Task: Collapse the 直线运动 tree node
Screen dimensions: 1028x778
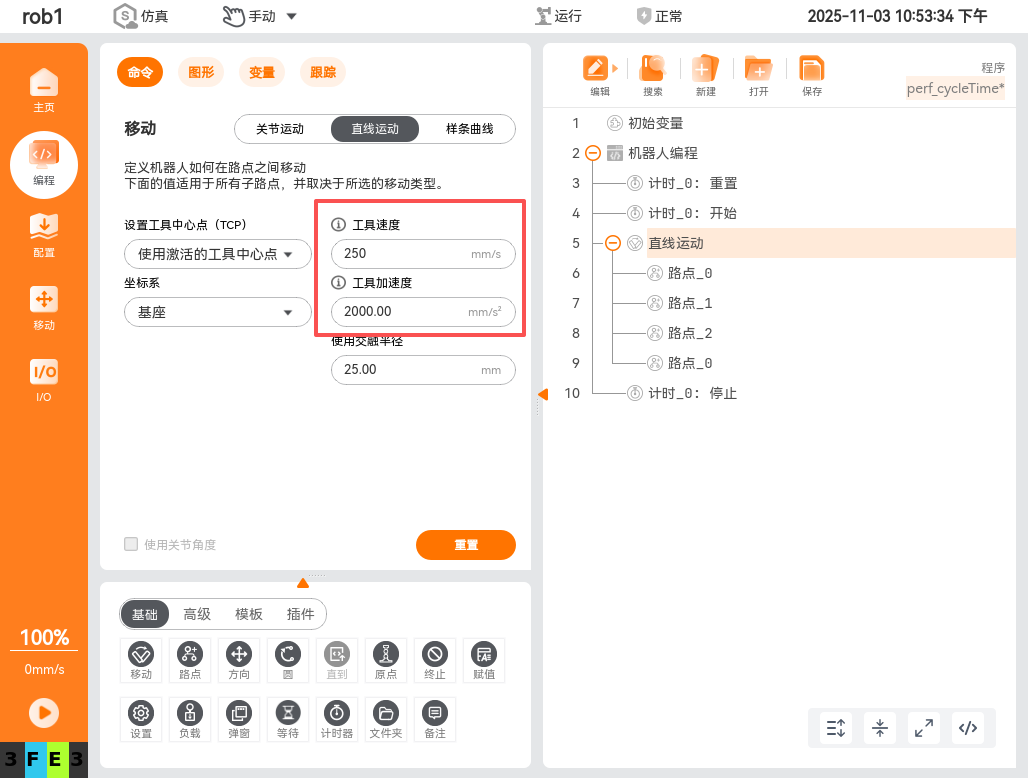Action: (x=613, y=243)
